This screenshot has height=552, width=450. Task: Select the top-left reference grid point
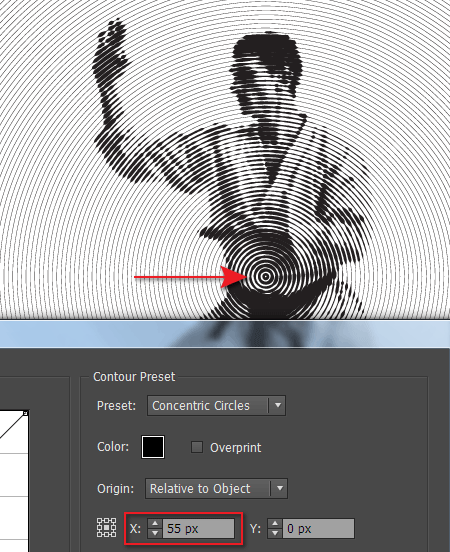point(100,521)
